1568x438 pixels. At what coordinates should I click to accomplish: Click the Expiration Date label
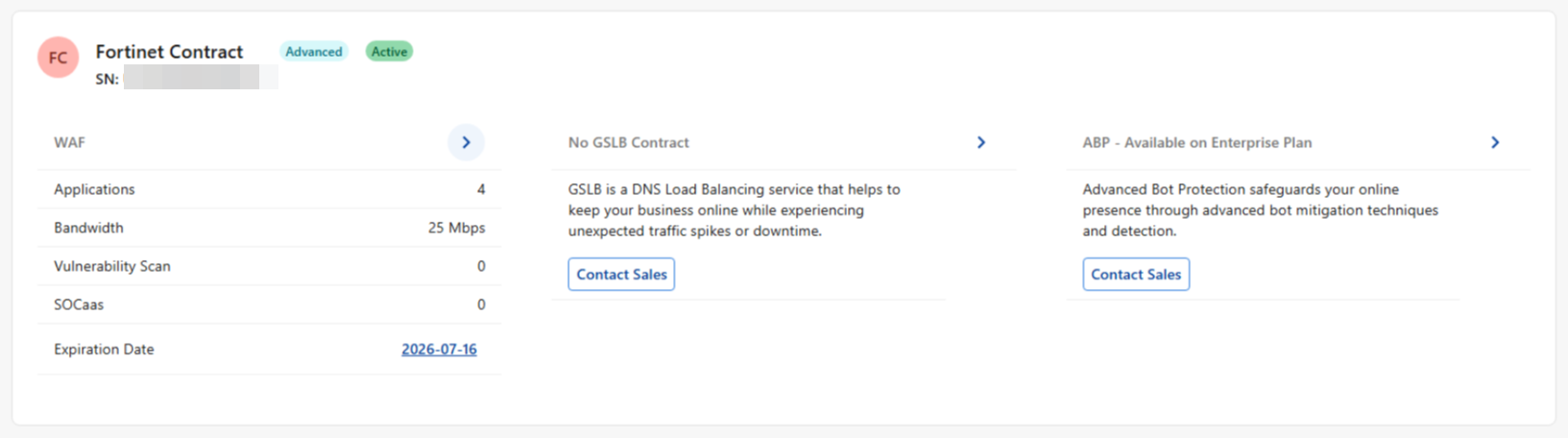click(104, 350)
